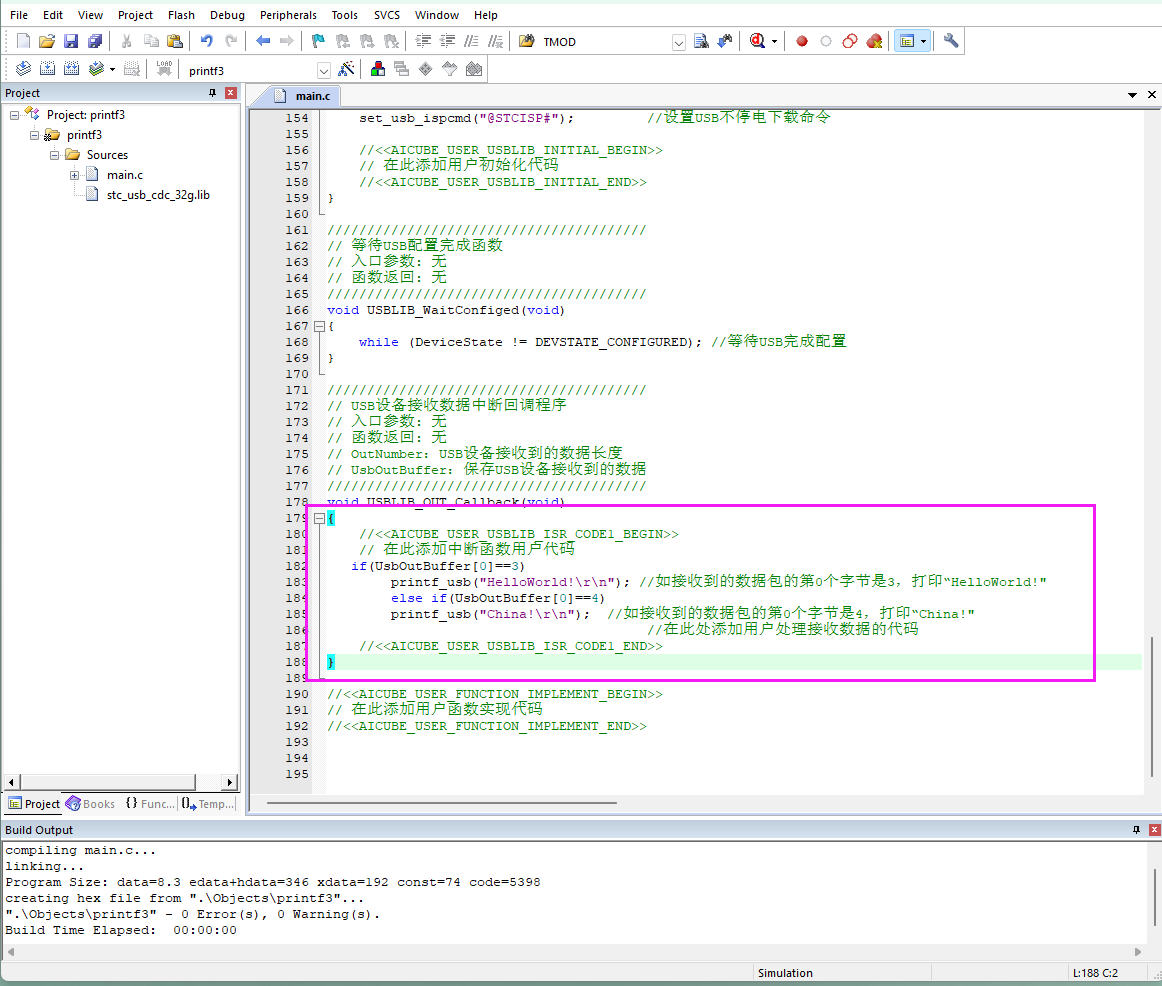Create a new file with the toolbar icon
The width and height of the screenshot is (1162, 986).
click(x=23, y=41)
